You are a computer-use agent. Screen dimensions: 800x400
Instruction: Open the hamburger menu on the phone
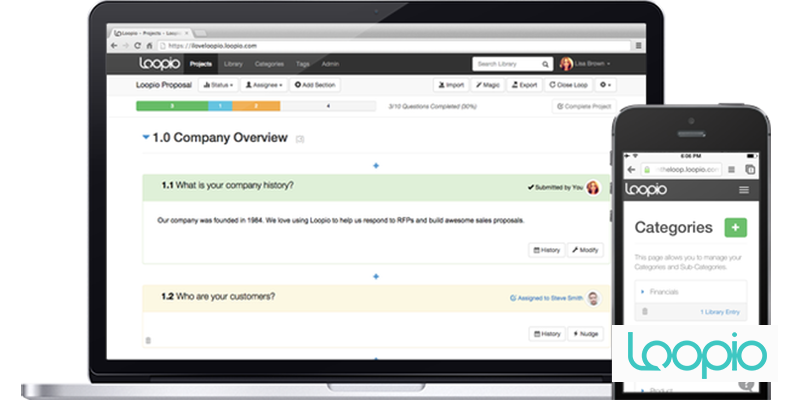coord(743,189)
